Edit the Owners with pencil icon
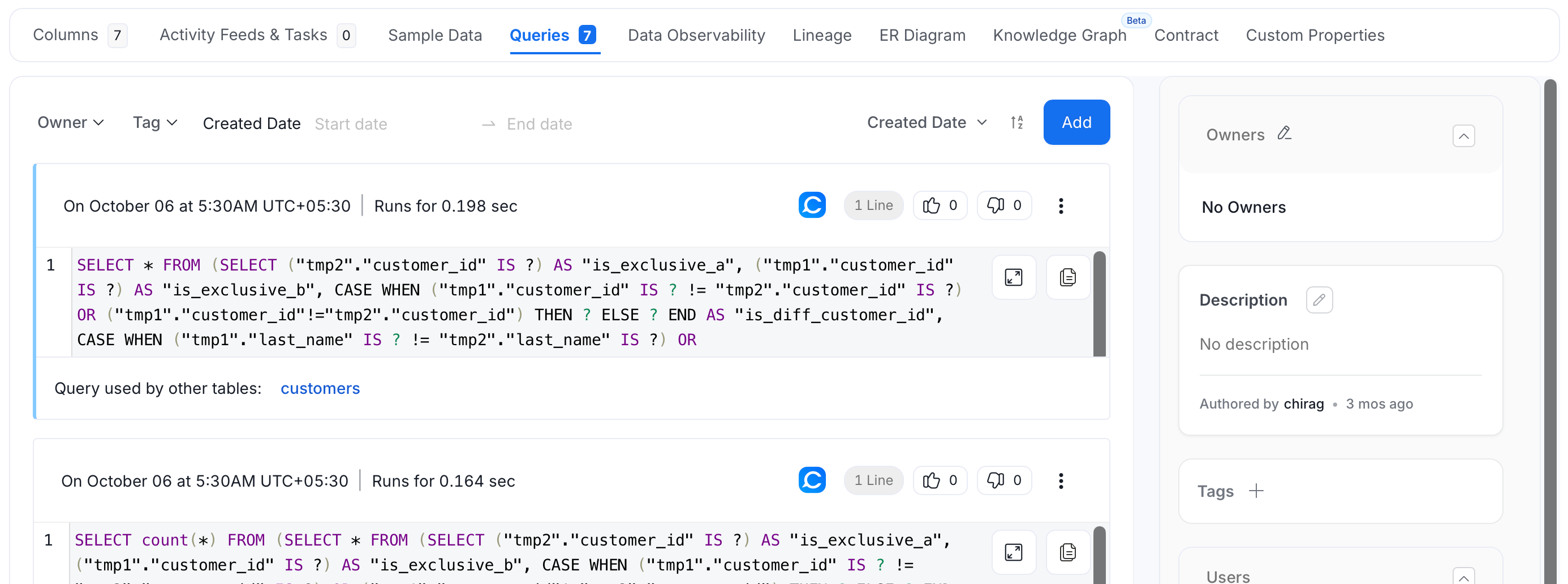The width and height of the screenshot is (1568, 584). pyautogui.click(x=1285, y=134)
